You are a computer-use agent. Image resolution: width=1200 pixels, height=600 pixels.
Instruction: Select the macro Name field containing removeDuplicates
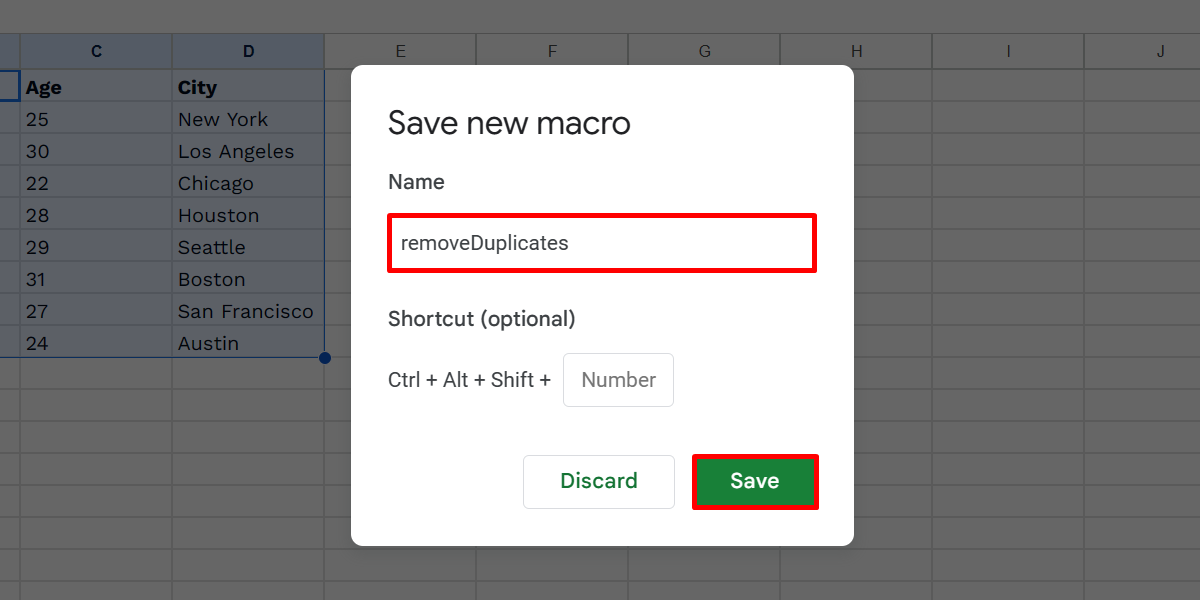[601, 242]
